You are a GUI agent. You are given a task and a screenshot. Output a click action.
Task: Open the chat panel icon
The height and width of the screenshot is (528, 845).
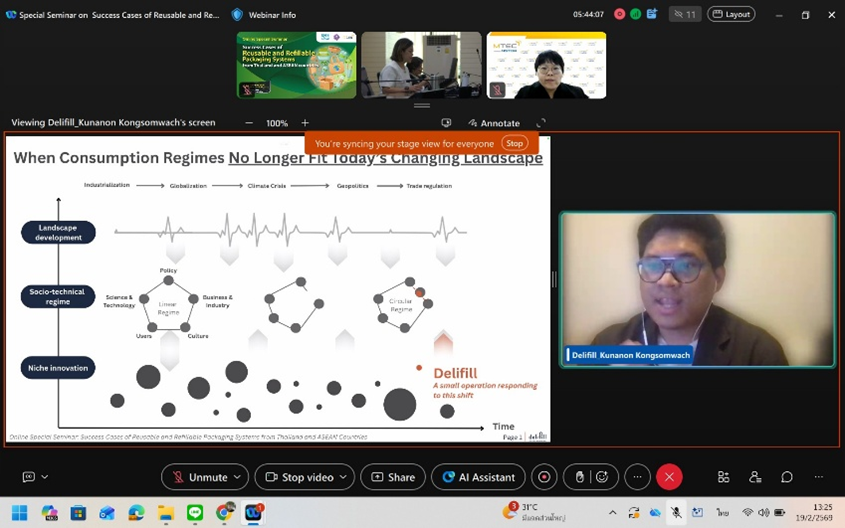click(787, 477)
